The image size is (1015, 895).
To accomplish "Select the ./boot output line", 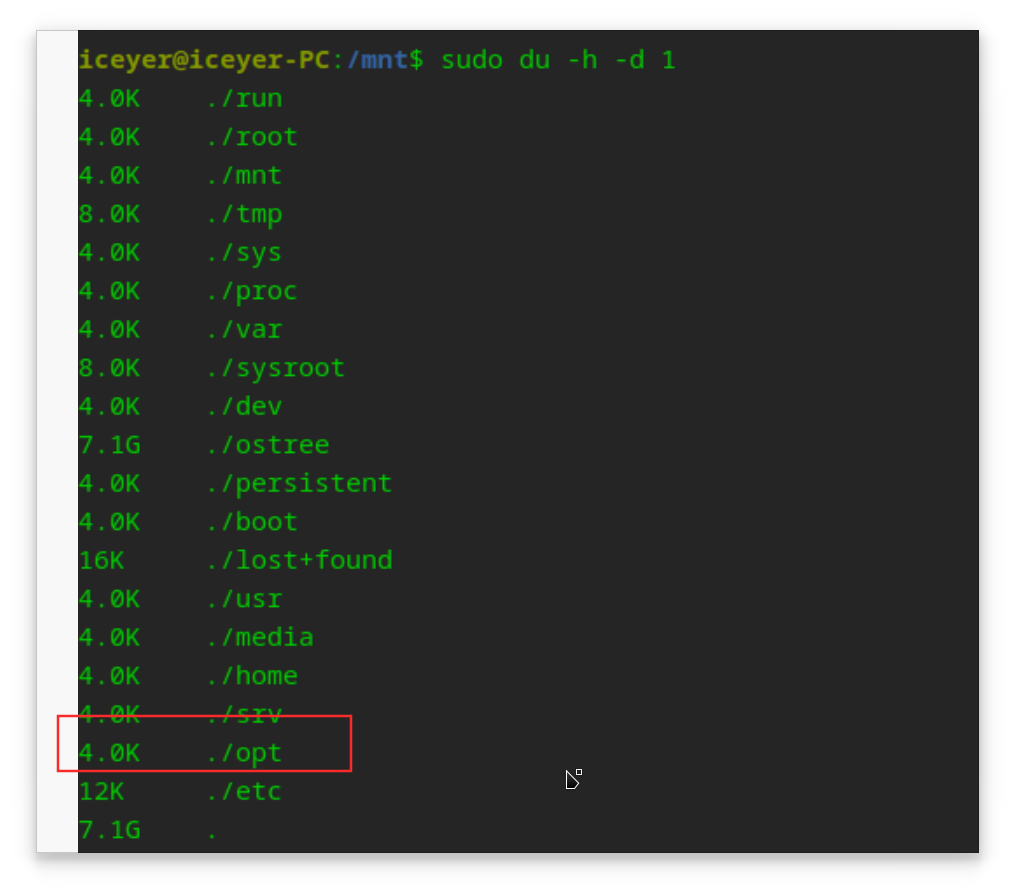I will coord(188,522).
